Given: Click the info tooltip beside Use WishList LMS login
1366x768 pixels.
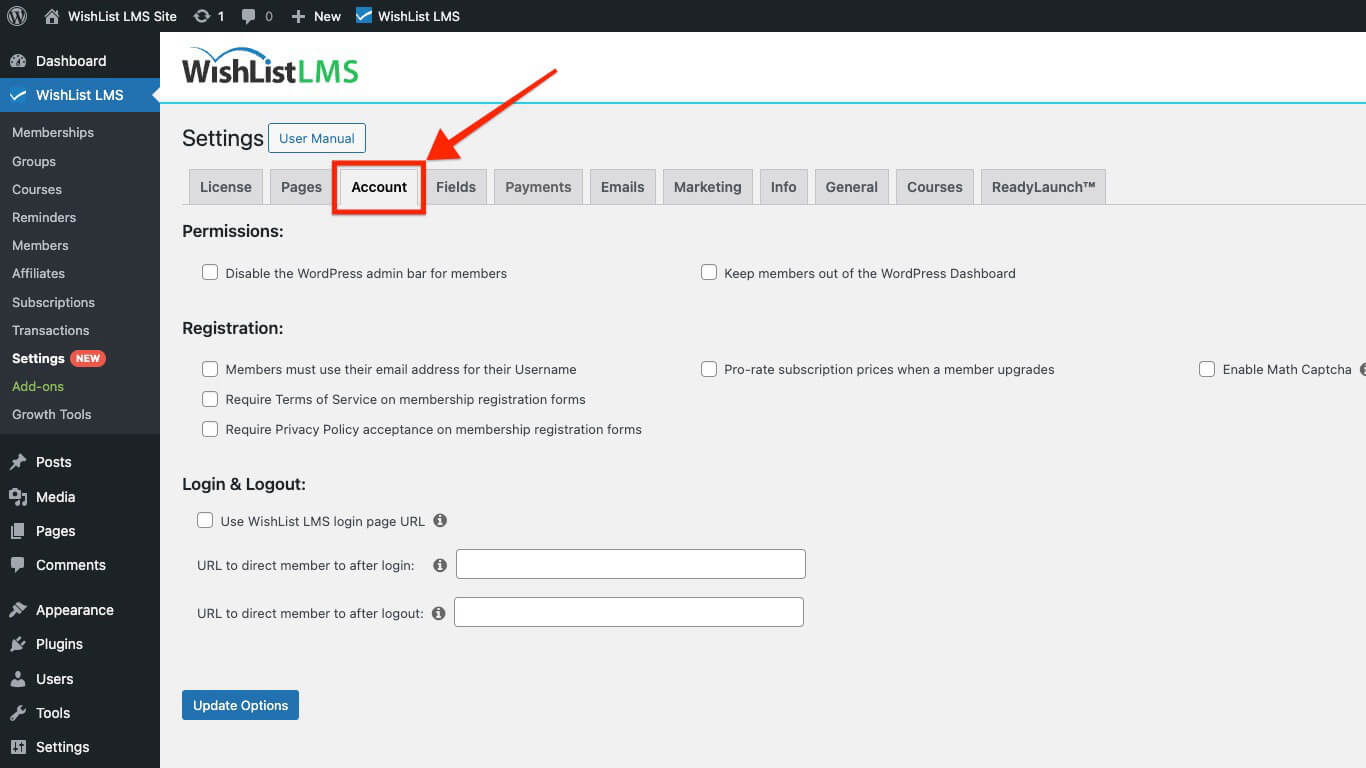Looking at the screenshot, I should click(440, 520).
